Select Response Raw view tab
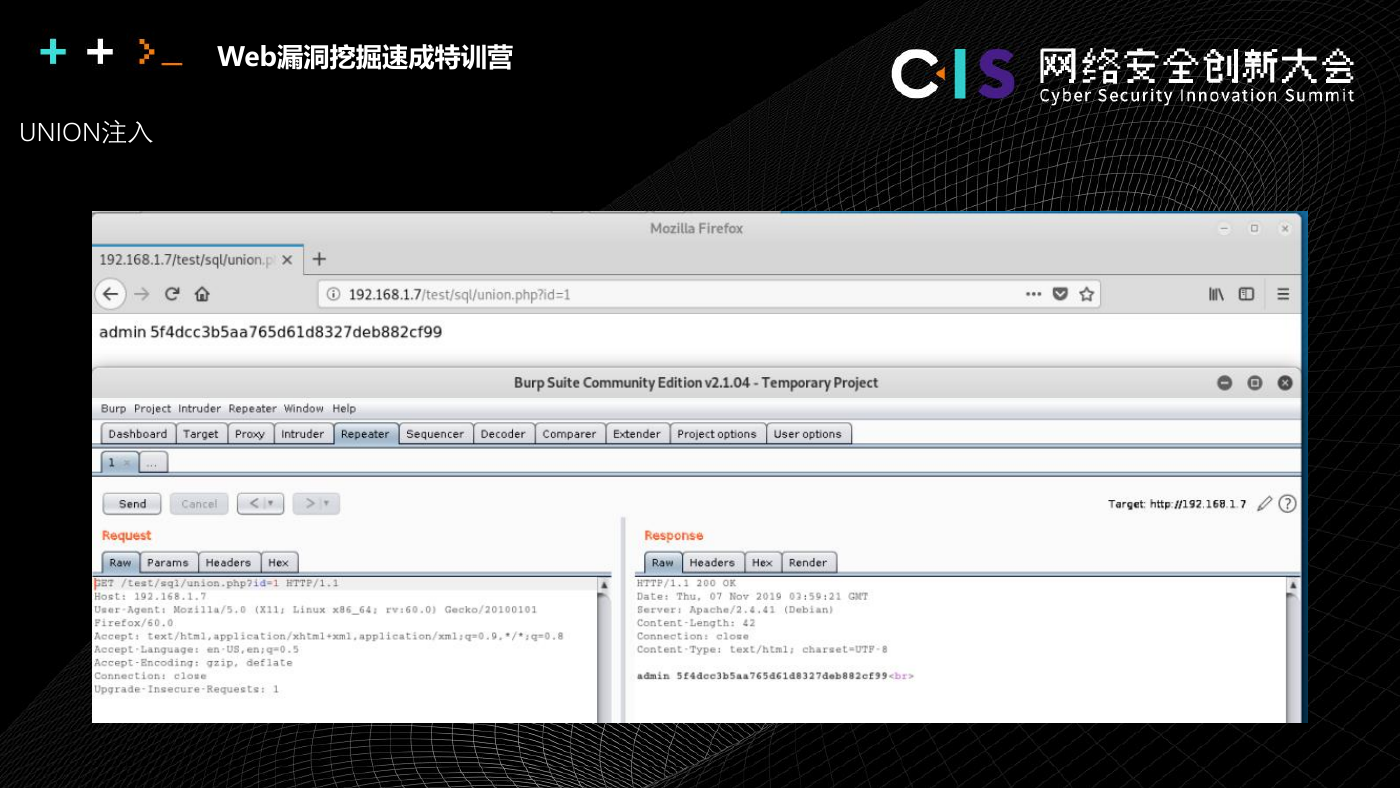Viewport: 1400px width, 788px height. coord(663,563)
